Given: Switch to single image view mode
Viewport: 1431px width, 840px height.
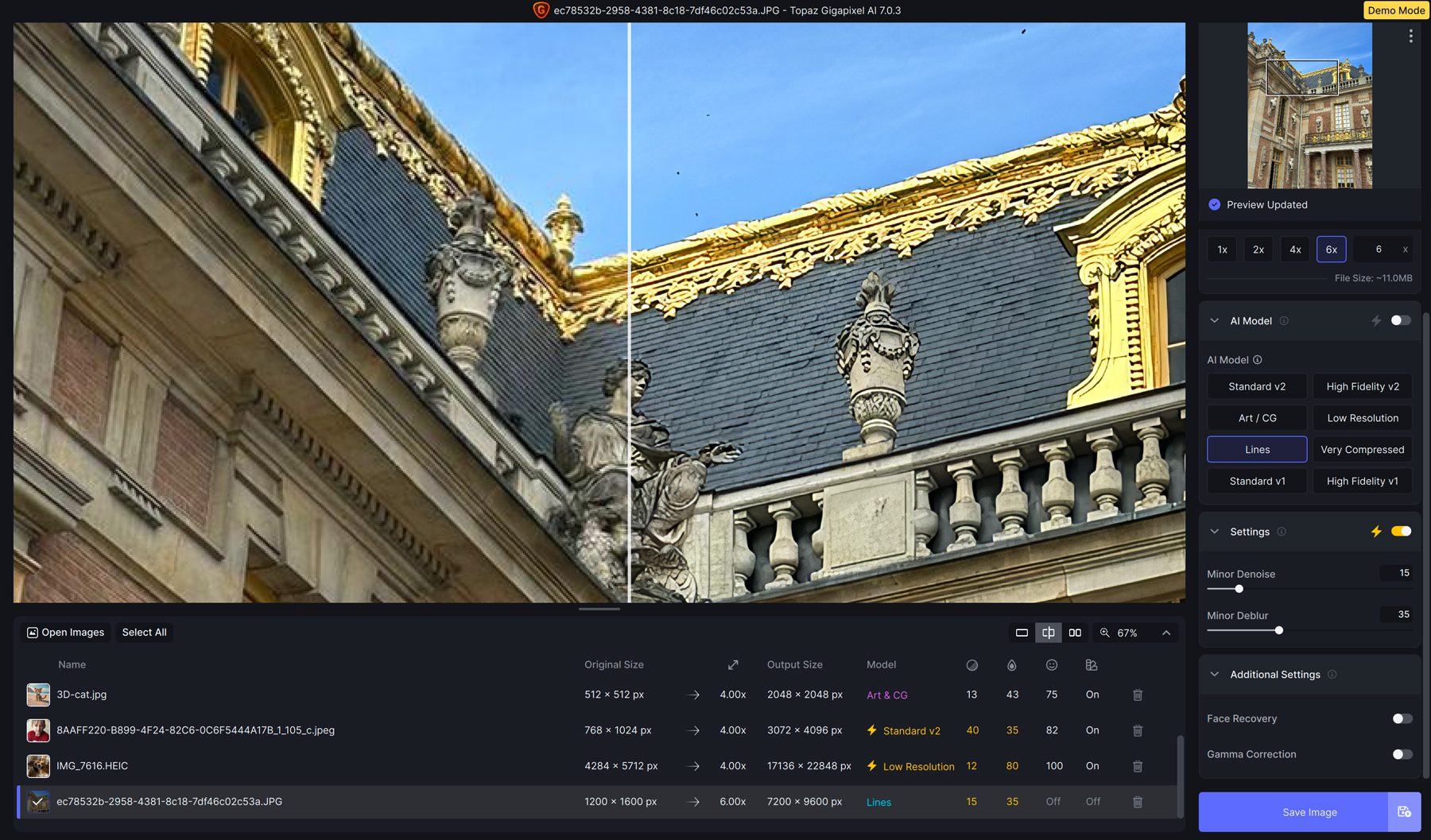Looking at the screenshot, I should (1022, 633).
